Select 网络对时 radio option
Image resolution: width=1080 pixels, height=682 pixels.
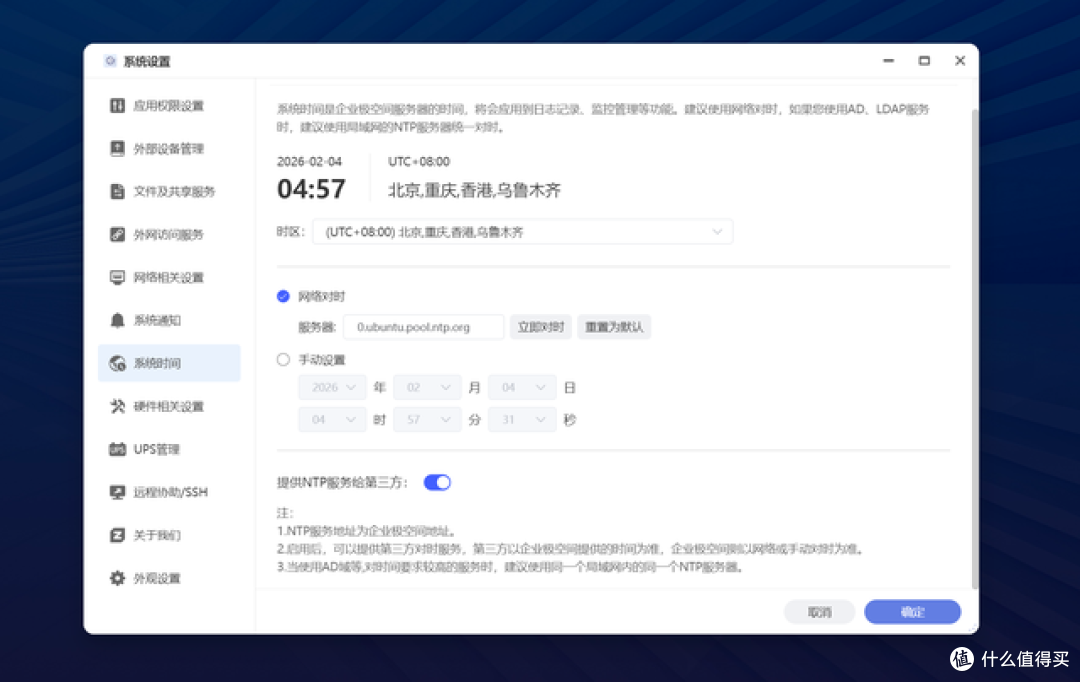283,296
